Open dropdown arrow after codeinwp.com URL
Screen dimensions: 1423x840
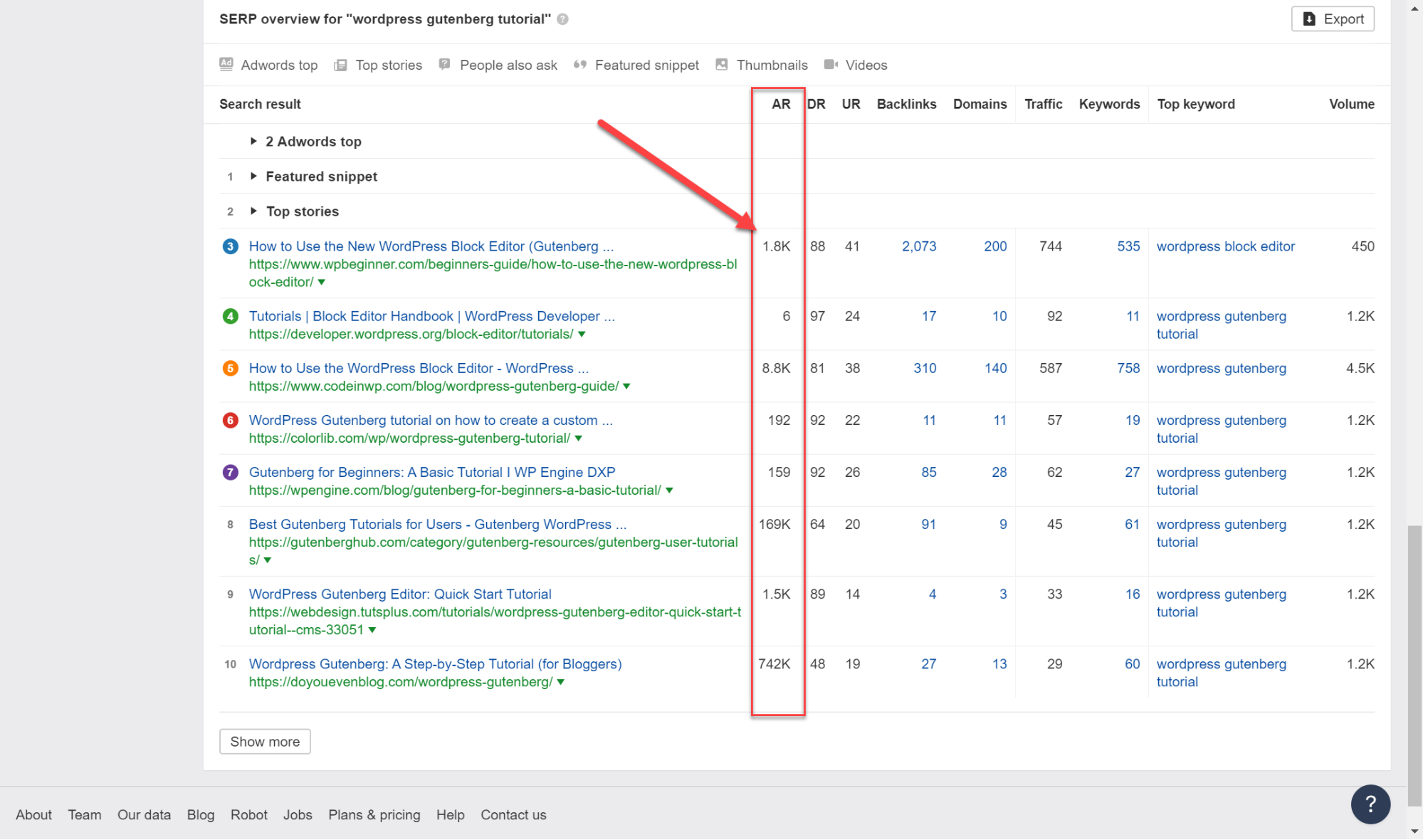point(626,387)
